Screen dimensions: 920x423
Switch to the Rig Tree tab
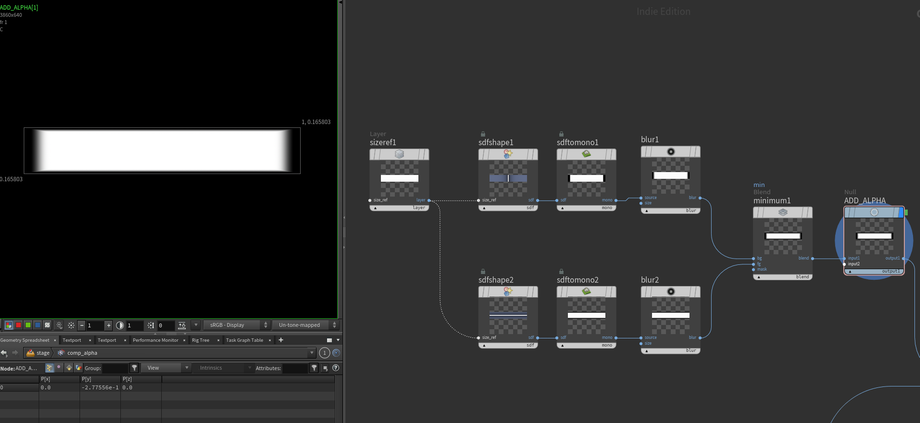click(201, 340)
